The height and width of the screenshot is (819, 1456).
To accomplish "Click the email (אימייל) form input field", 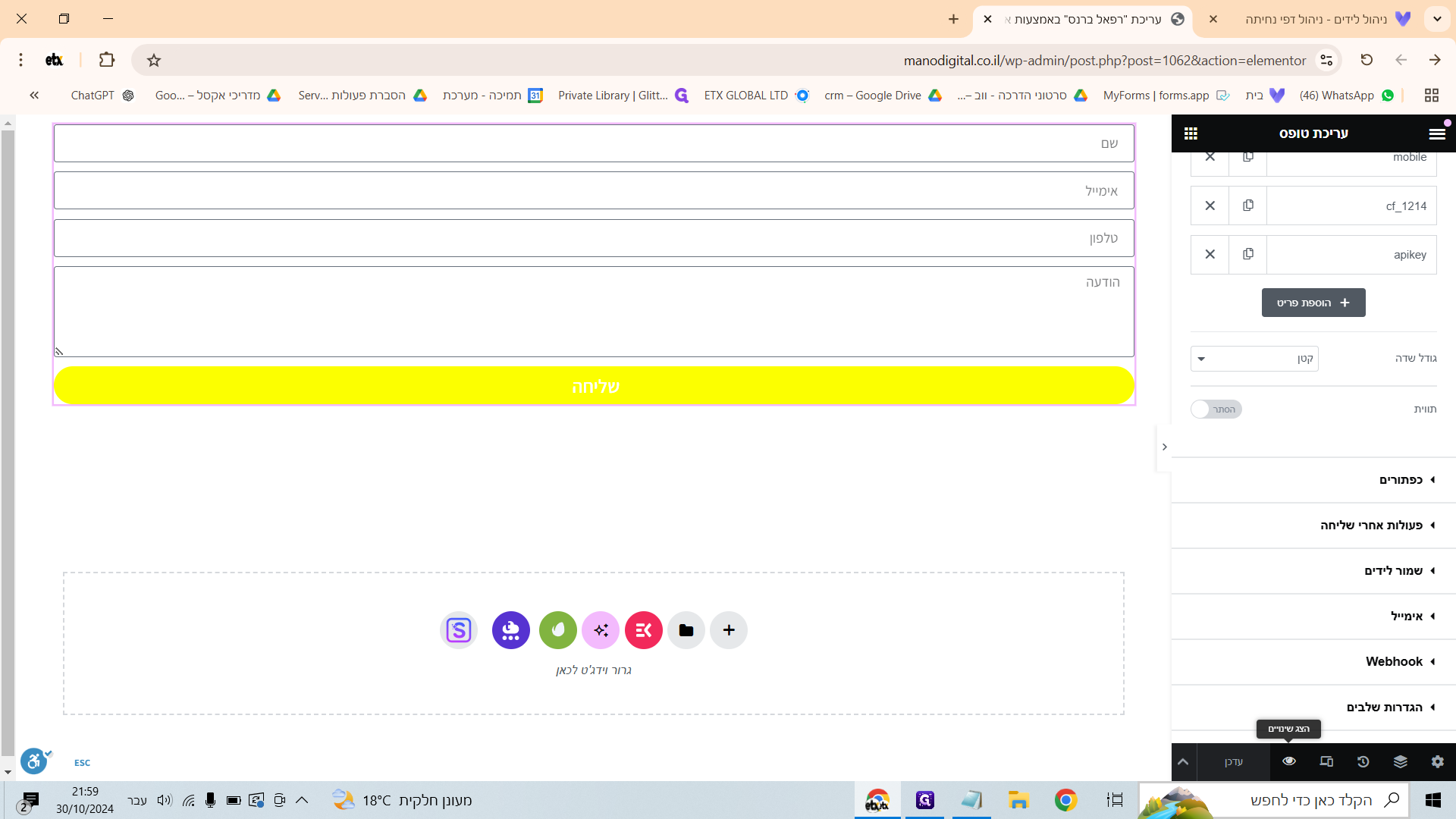I will (x=594, y=190).
